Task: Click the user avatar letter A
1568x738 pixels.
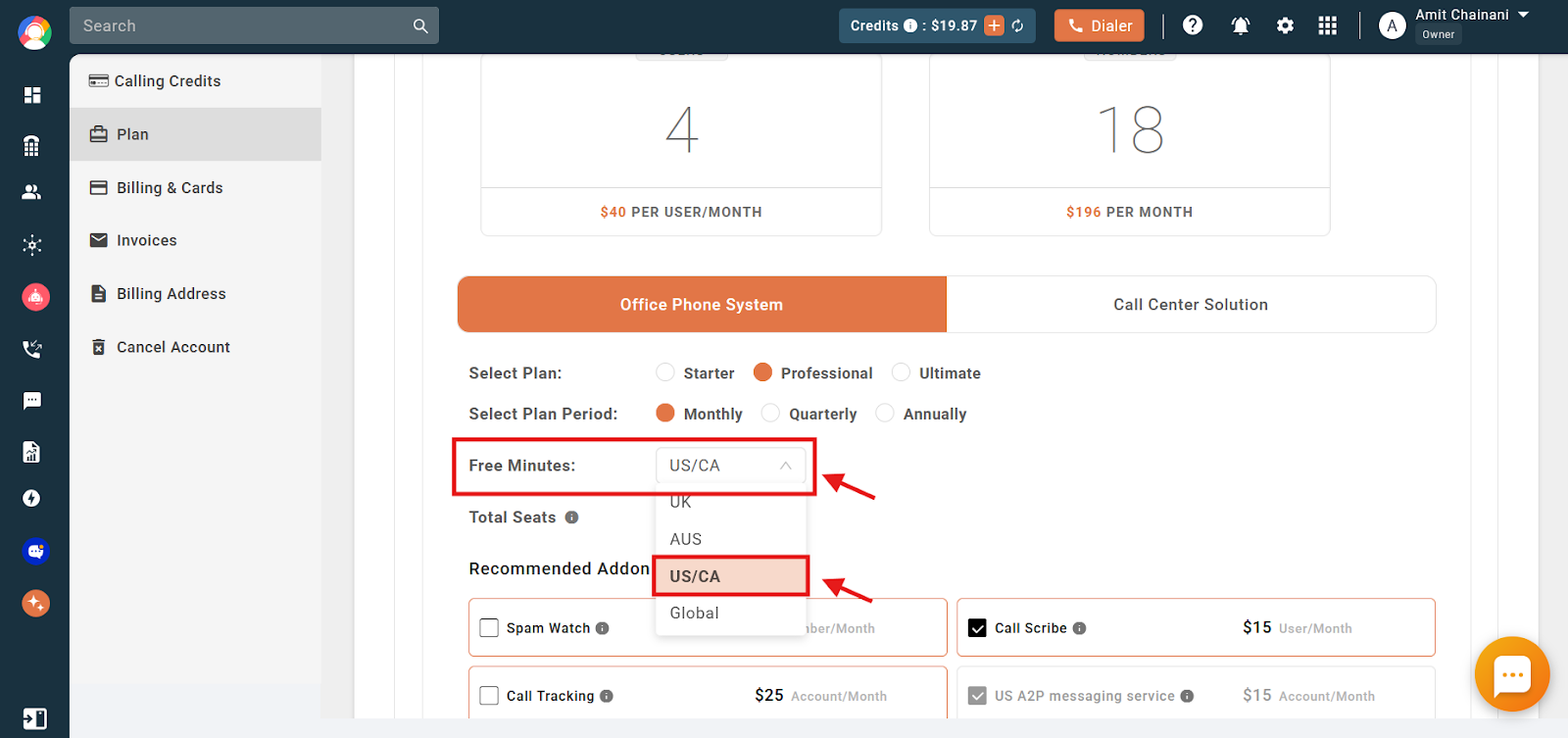Action: point(1393,26)
